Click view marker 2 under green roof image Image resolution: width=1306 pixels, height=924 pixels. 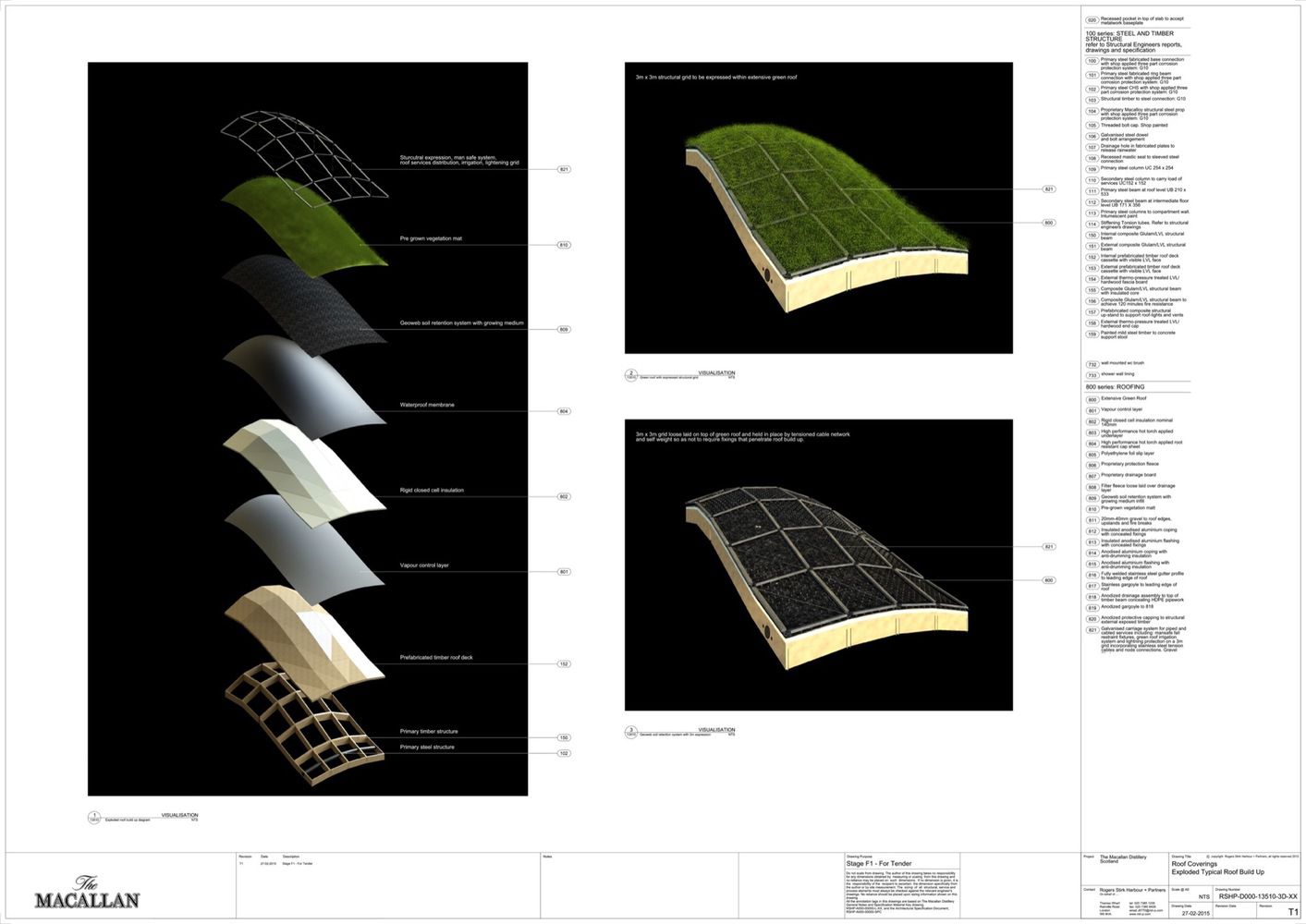click(631, 375)
